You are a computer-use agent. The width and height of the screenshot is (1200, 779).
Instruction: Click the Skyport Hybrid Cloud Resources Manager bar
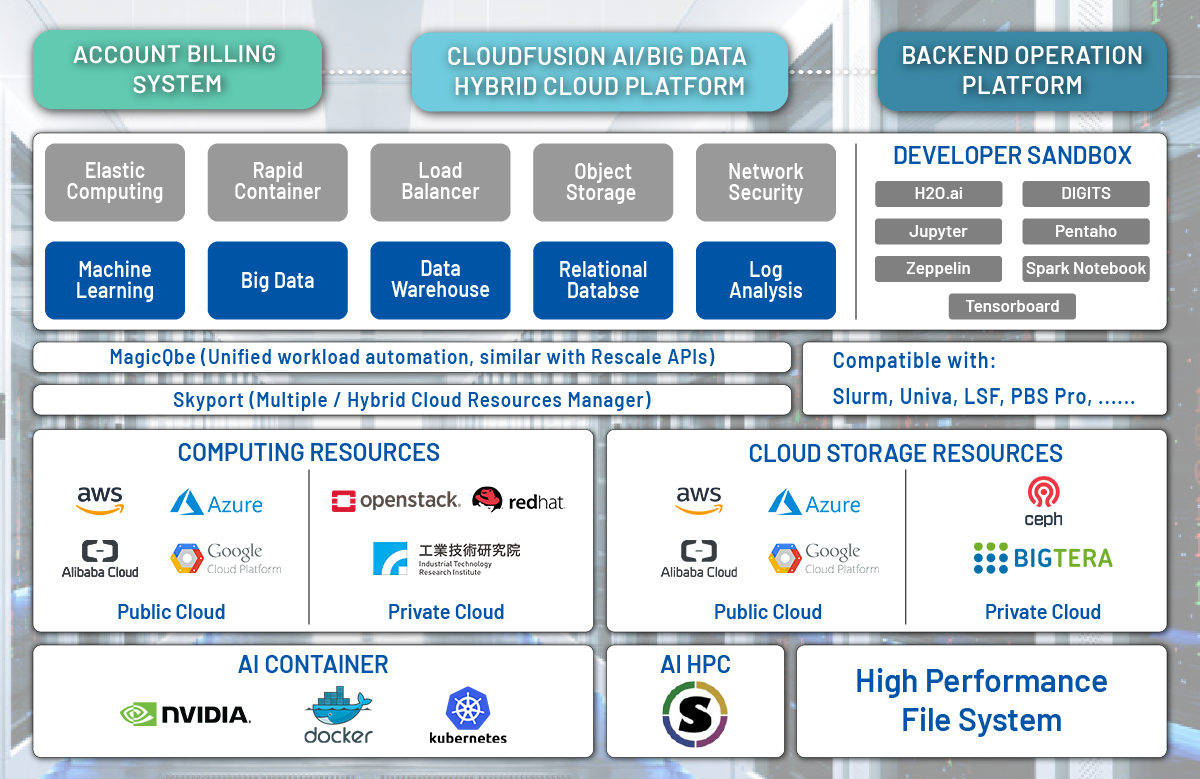click(x=412, y=400)
